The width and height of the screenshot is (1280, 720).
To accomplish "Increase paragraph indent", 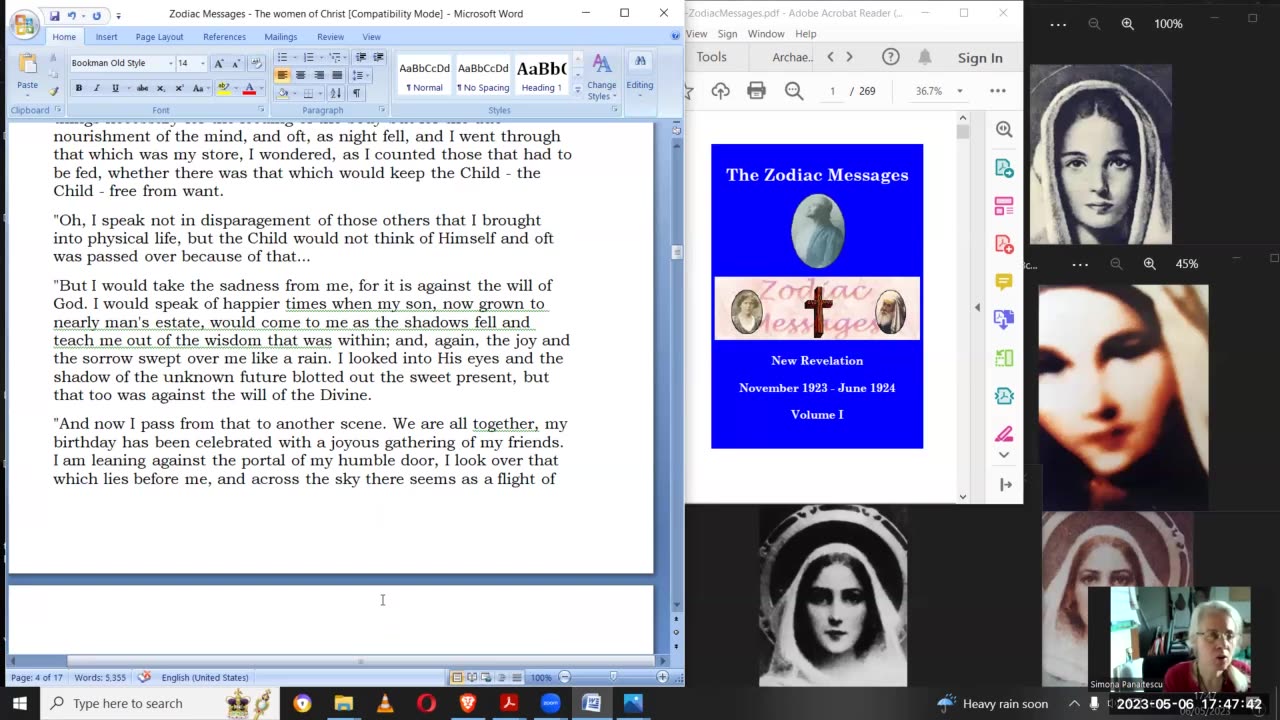I will coord(377,57).
